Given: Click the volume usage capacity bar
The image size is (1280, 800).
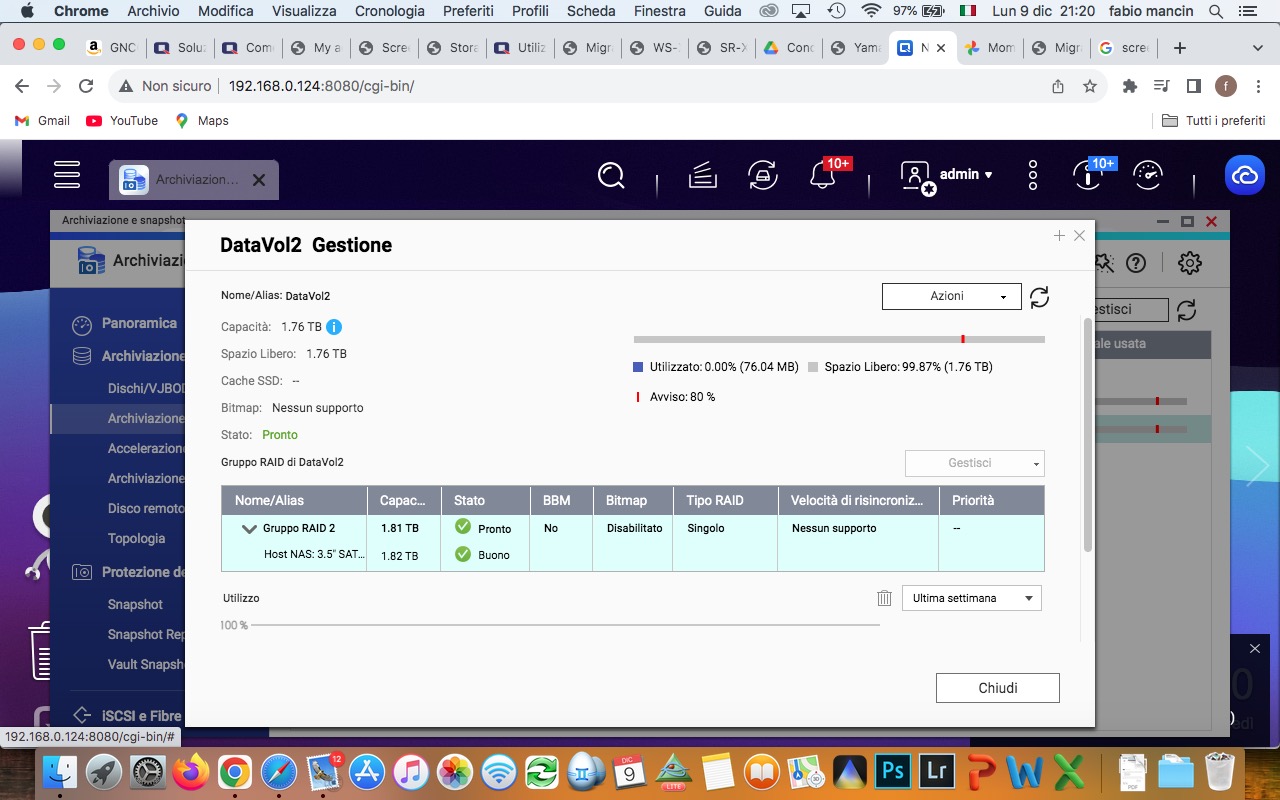Looking at the screenshot, I should point(838,340).
